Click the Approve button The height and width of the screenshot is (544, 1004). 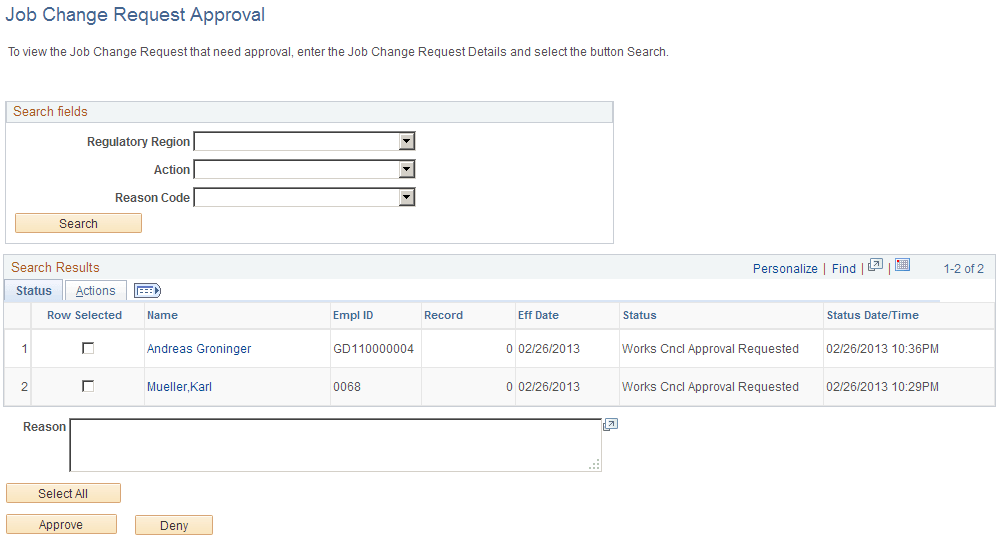click(x=61, y=525)
